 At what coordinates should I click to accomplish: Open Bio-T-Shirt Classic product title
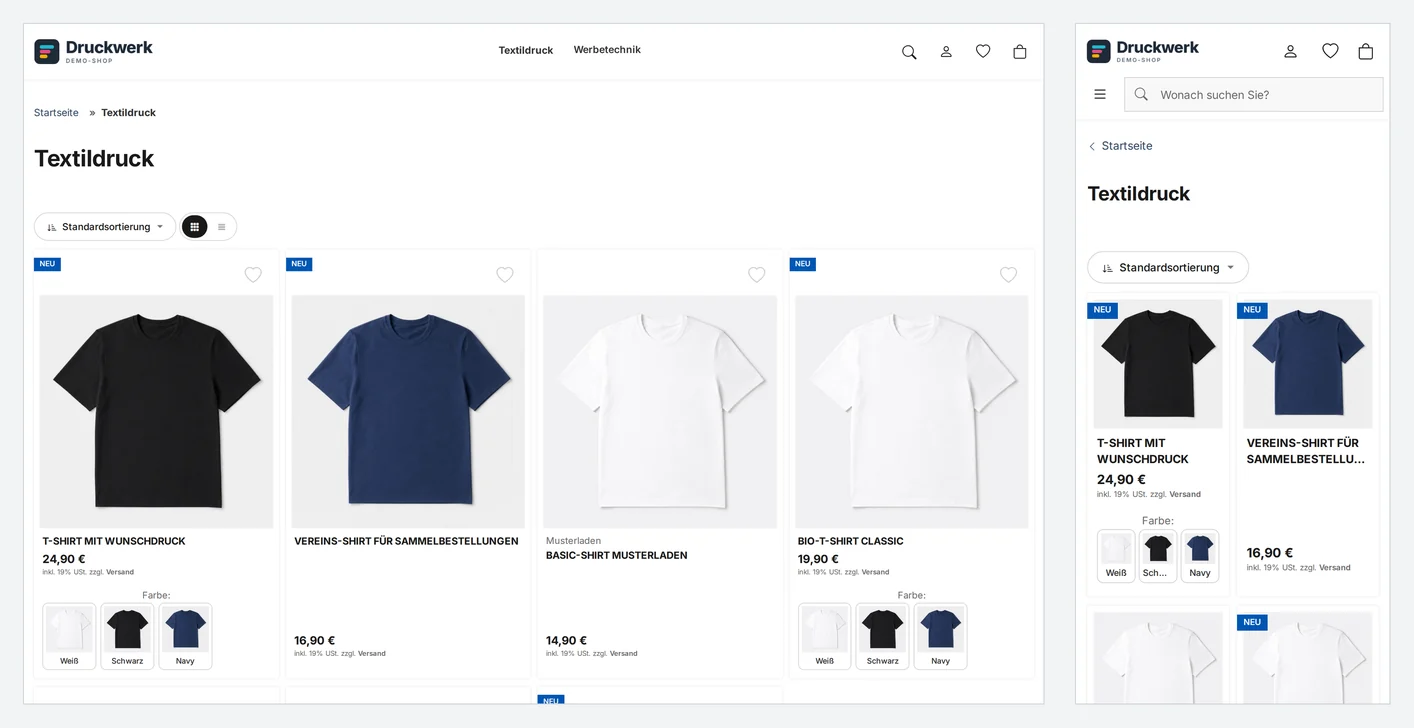click(x=850, y=541)
